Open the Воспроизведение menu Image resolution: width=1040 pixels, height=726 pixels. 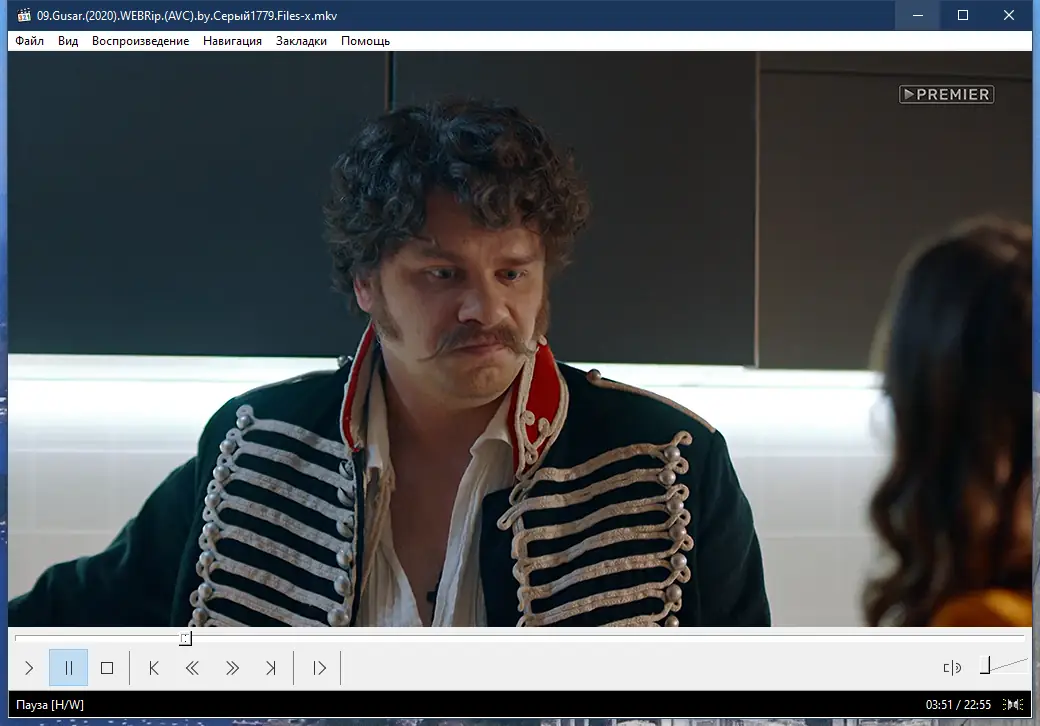(x=141, y=40)
